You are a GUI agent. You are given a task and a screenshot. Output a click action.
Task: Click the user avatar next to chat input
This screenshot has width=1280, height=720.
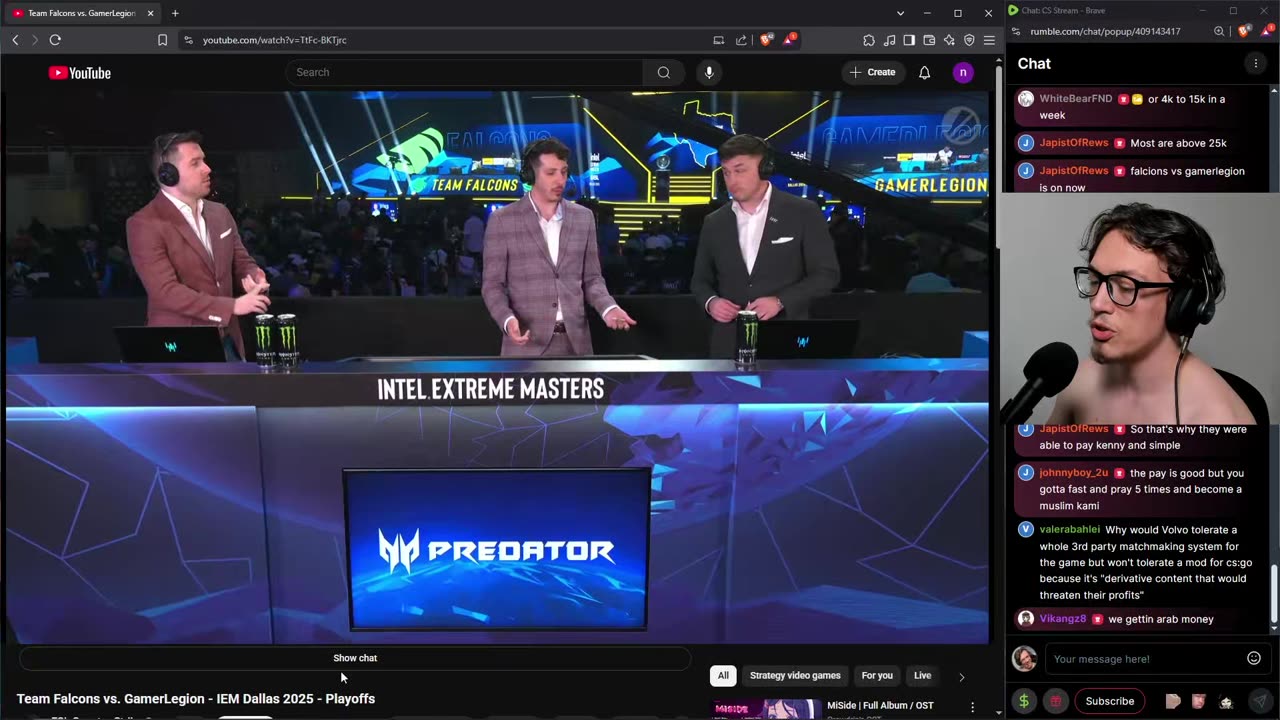coord(1024,658)
